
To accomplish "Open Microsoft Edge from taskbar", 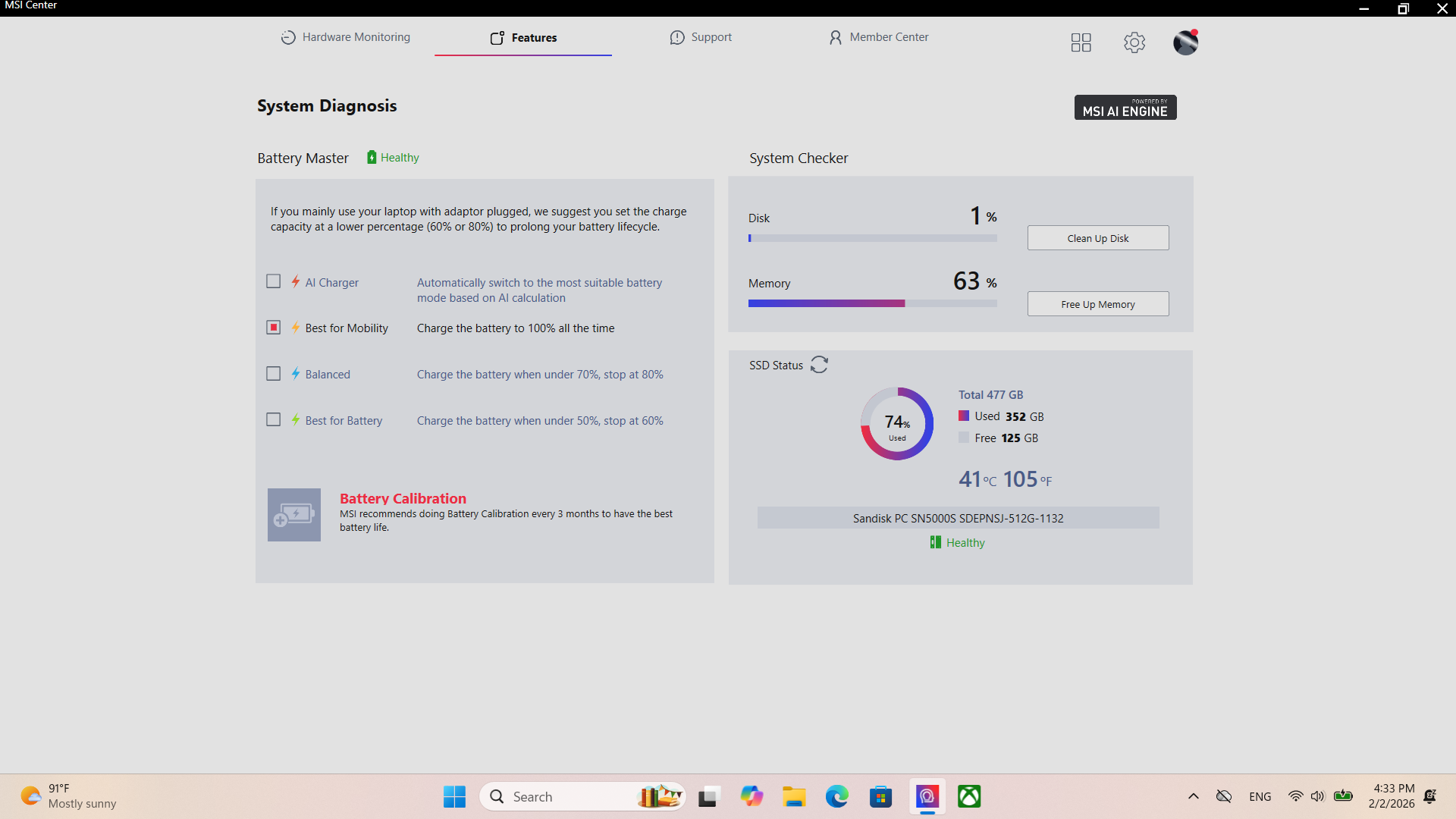I will (837, 796).
